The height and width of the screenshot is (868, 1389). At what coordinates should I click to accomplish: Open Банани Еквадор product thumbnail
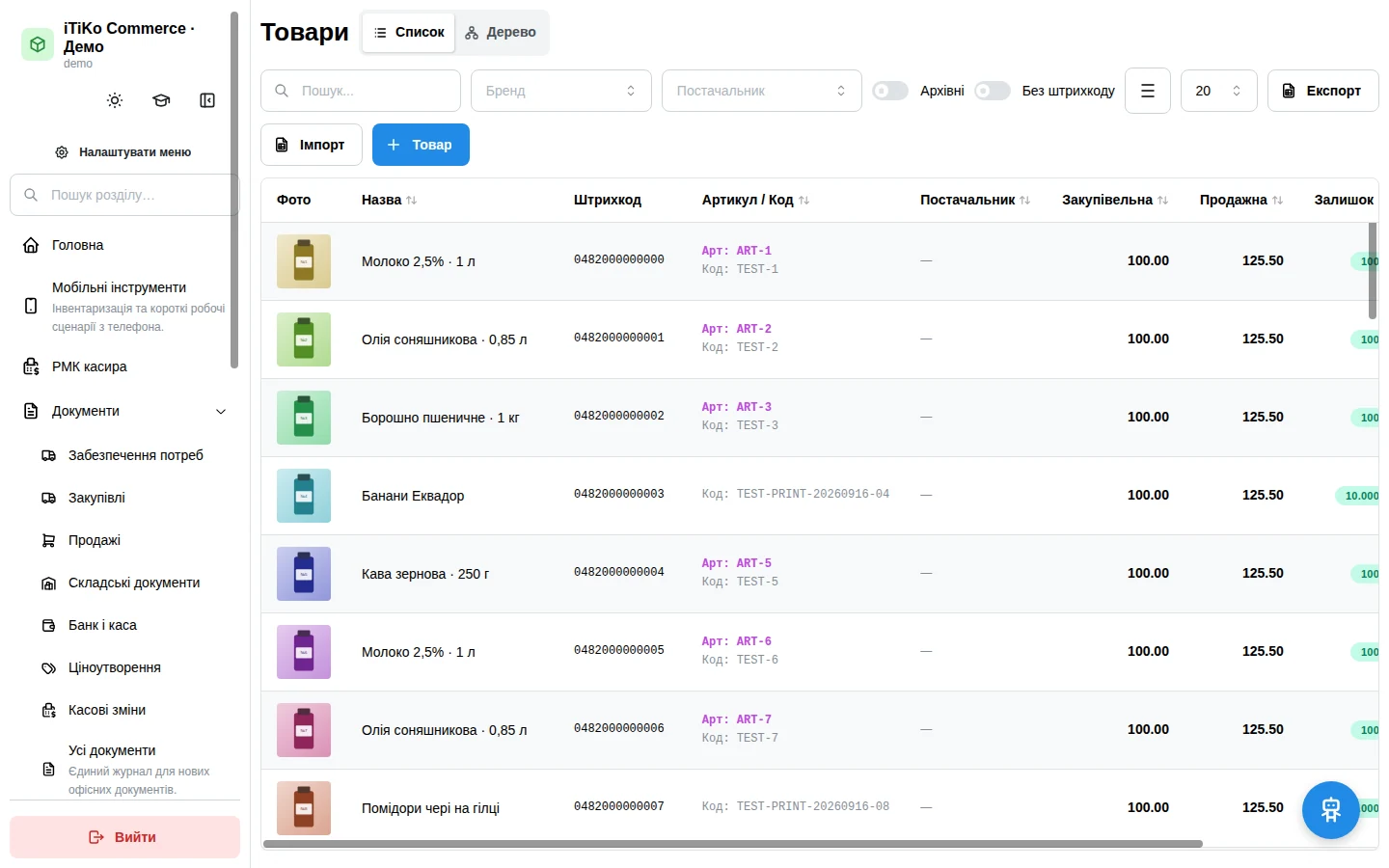coord(304,496)
